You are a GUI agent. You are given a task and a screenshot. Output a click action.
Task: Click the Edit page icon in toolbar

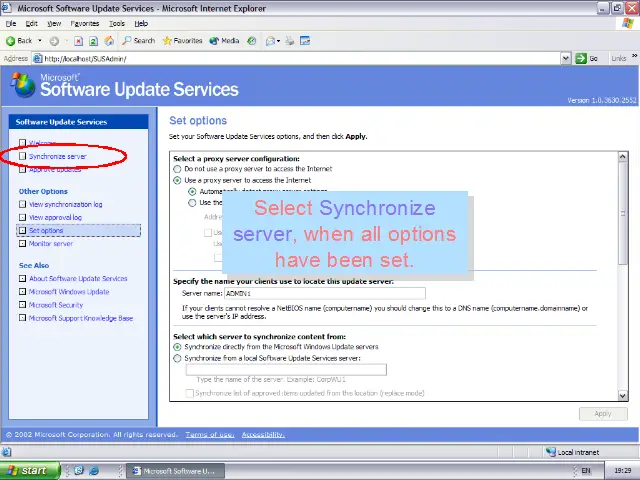[305, 41]
